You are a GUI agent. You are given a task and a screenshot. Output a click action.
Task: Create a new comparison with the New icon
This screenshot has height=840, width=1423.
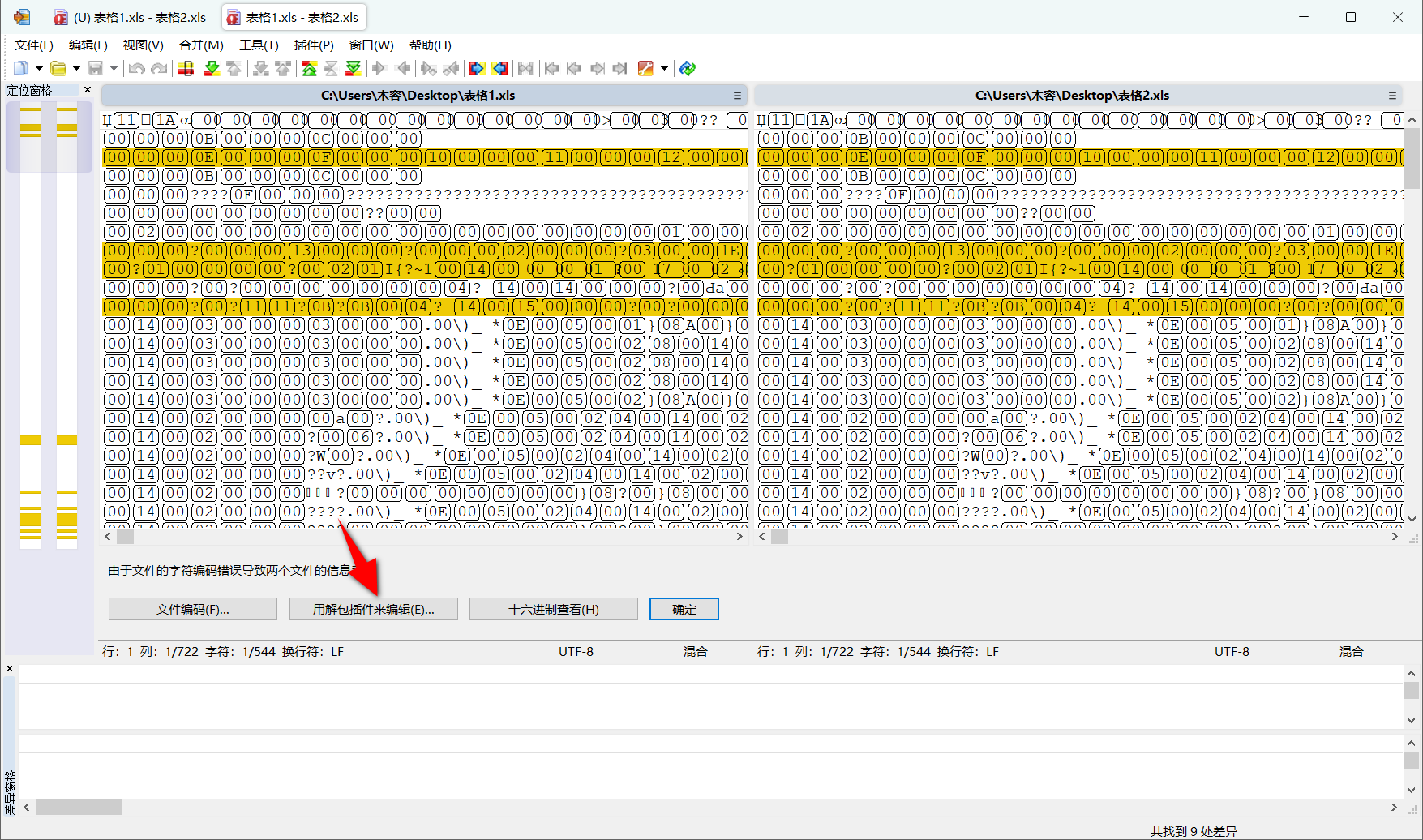pos(19,69)
